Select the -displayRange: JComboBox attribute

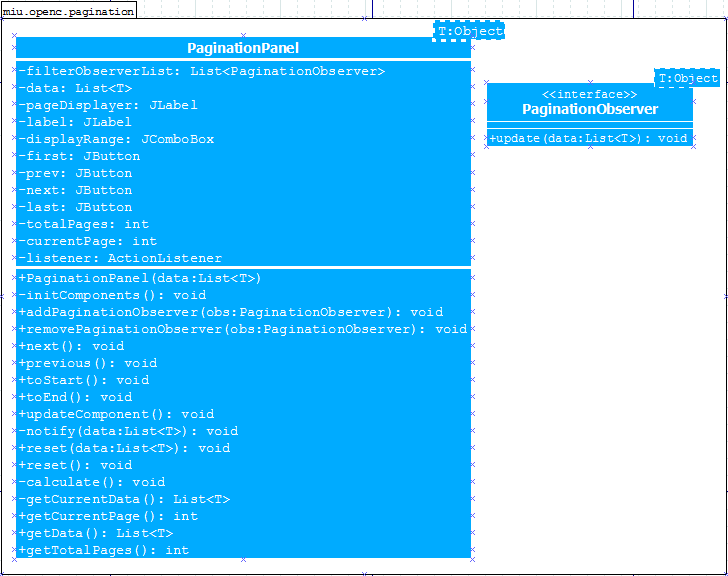pos(116,139)
